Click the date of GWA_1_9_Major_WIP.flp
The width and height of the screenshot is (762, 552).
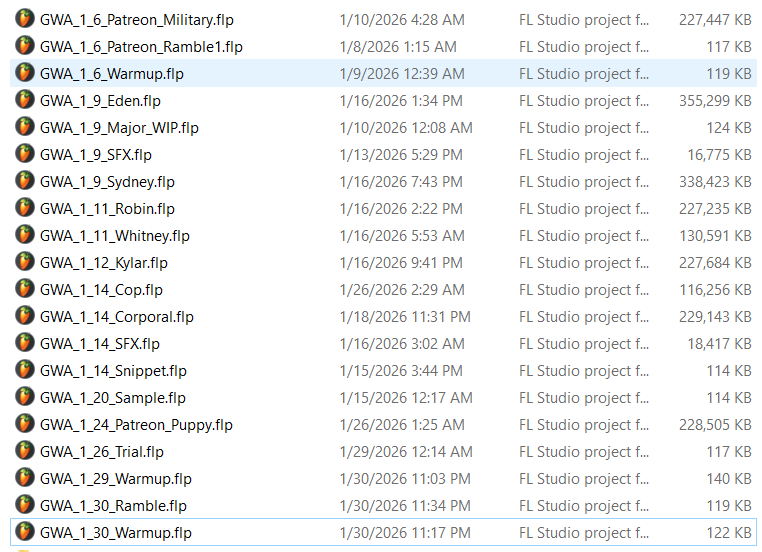406,127
